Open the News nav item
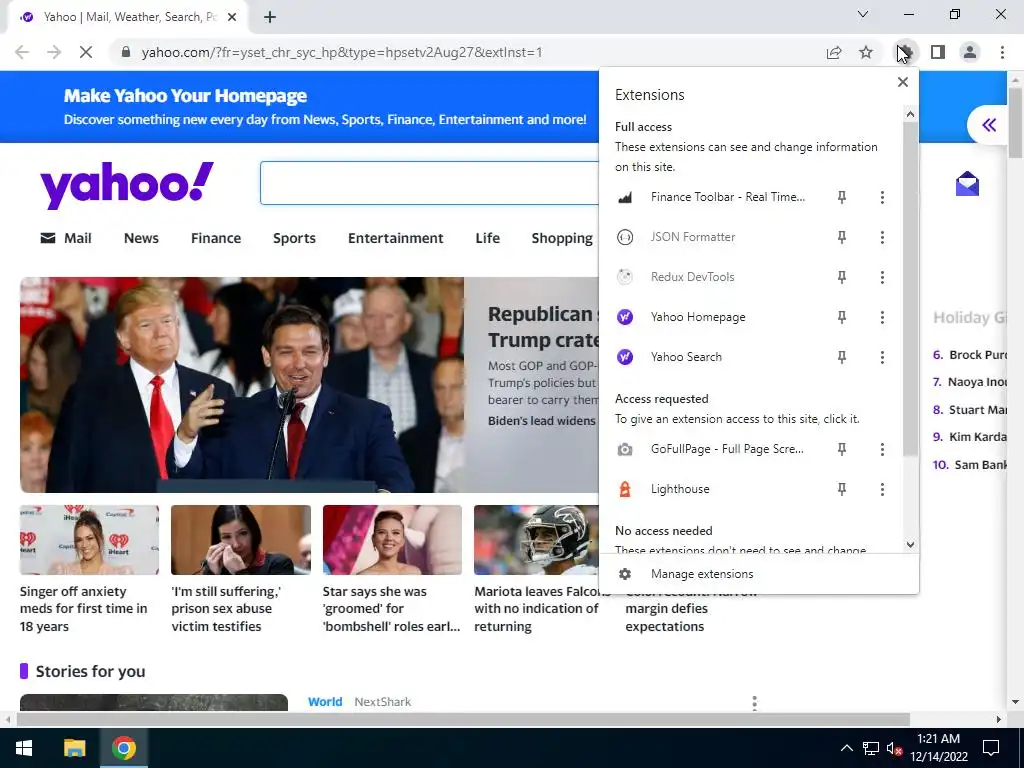This screenshot has height=768, width=1024. [141, 238]
